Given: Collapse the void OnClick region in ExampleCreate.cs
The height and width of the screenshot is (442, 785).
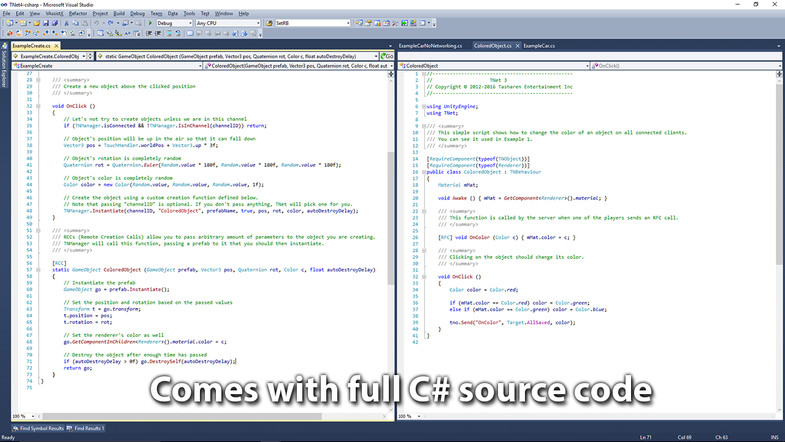Looking at the screenshot, I should [38, 106].
